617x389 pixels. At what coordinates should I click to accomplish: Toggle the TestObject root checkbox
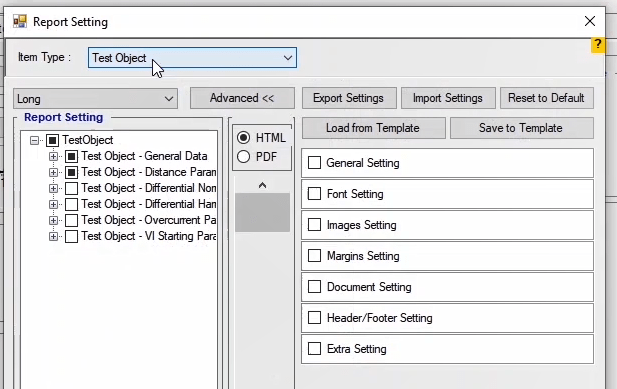[52, 140]
